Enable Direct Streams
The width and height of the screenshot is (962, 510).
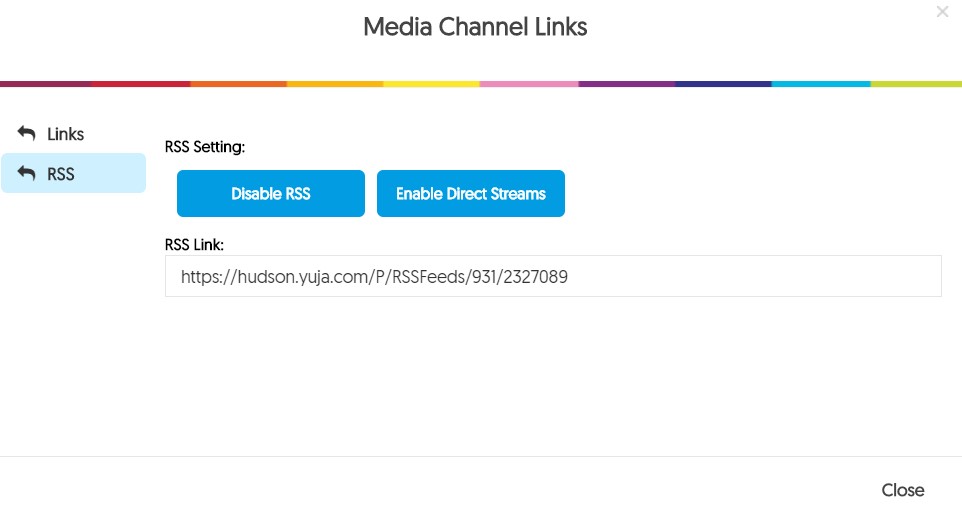point(471,193)
